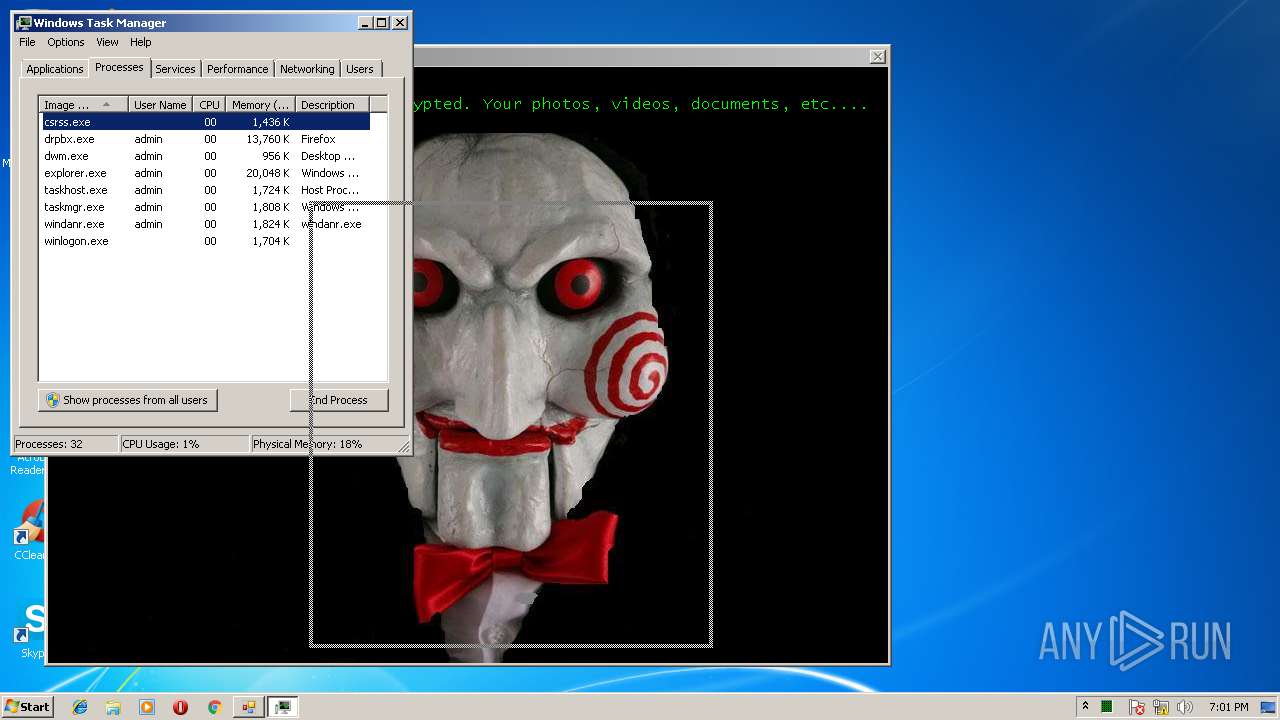This screenshot has height=720, width=1280.
Task: Sort by Image Name column header
Action: pyautogui.click(x=83, y=105)
